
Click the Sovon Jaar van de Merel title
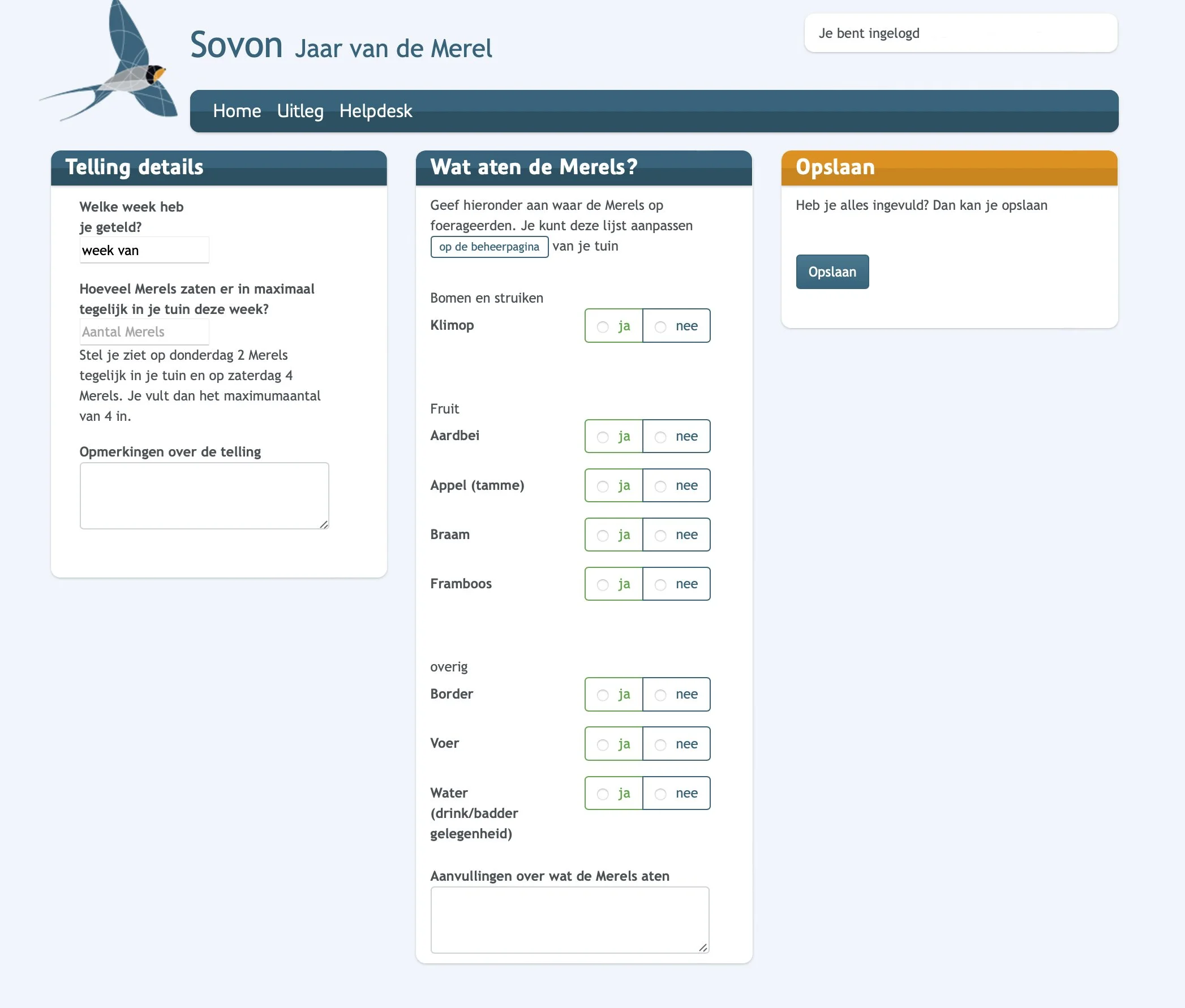tap(341, 46)
